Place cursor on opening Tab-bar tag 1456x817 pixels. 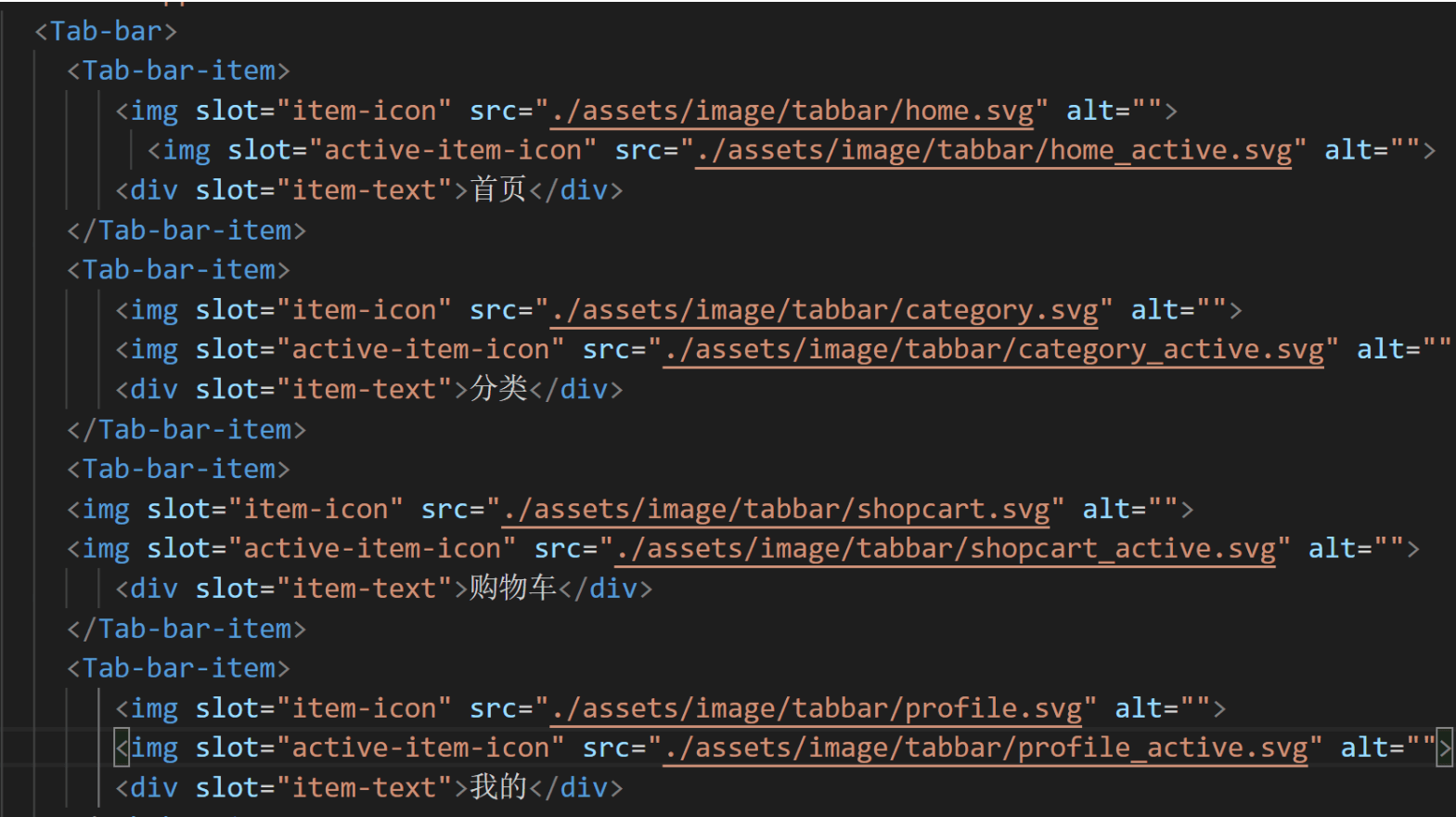pyautogui.click(x=105, y=32)
